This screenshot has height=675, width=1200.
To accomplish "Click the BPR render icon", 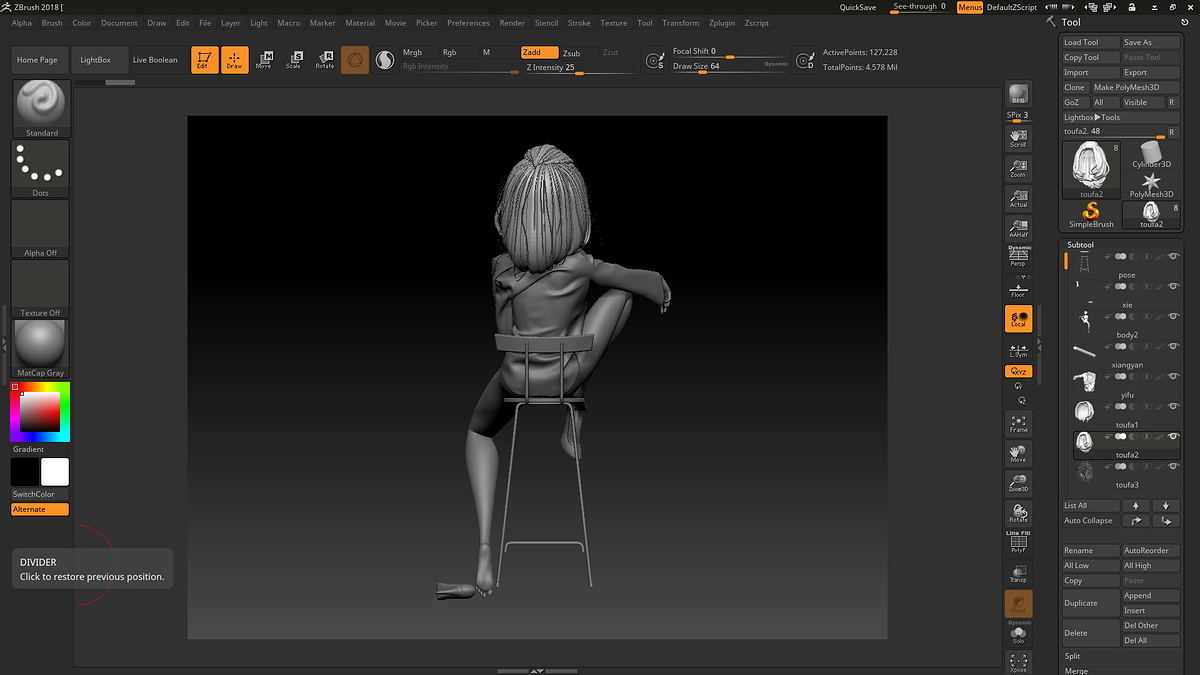I will pyautogui.click(x=1018, y=95).
